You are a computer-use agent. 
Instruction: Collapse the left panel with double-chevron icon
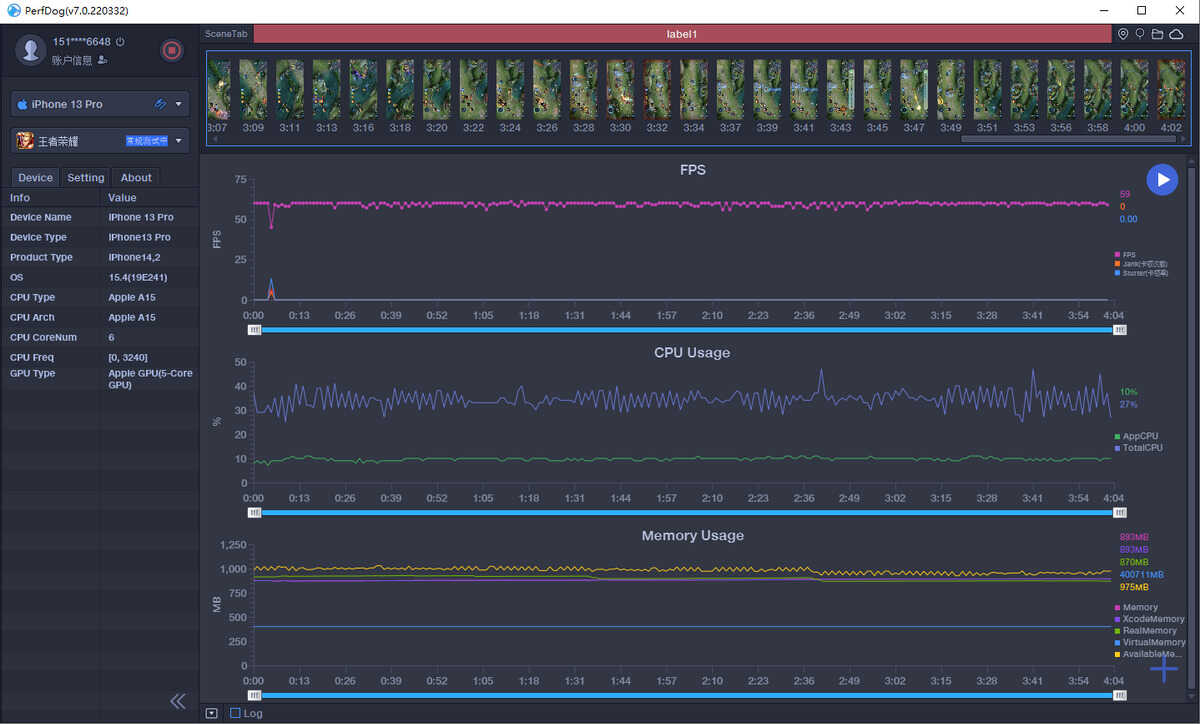coord(178,701)
